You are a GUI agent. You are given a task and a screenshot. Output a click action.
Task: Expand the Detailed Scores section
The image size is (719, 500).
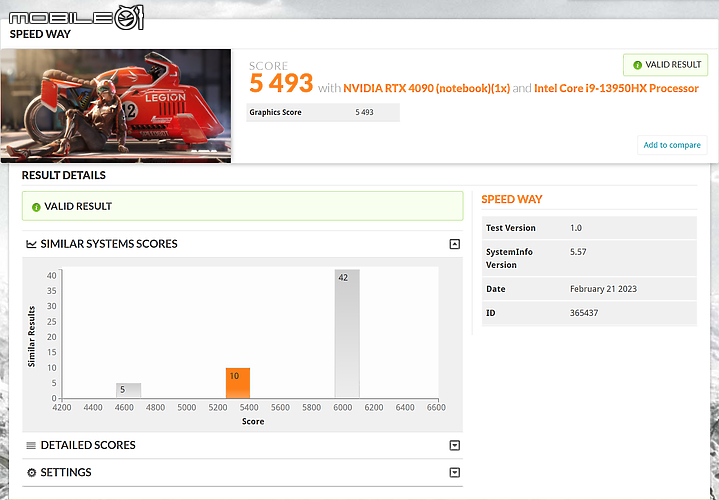(454, 445)
